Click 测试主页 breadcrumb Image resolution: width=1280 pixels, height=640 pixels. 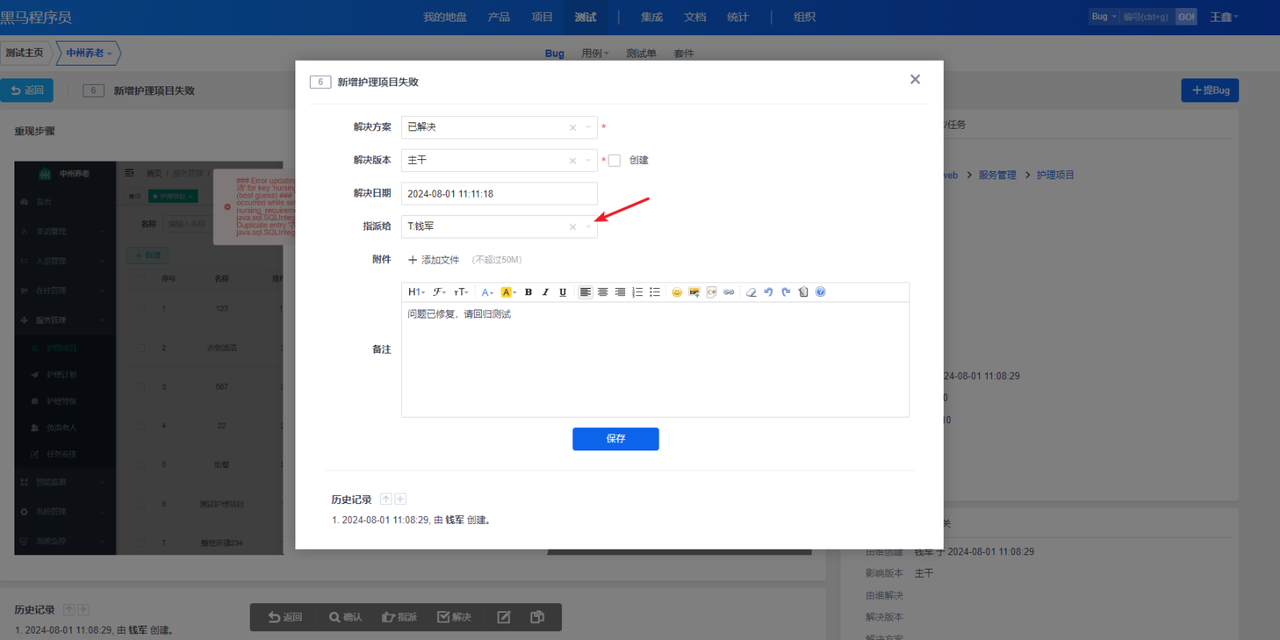(x=24, y=53)
